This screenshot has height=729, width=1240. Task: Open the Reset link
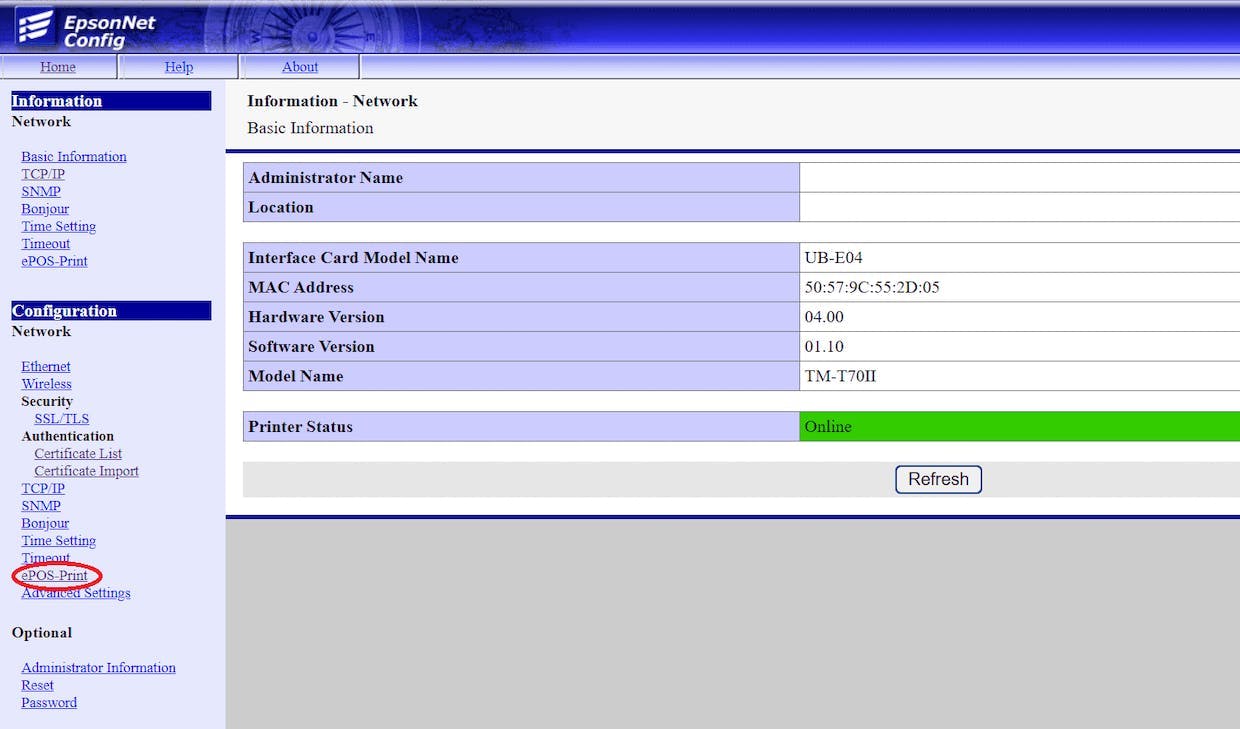pyautogui.click(x=38, y=686)
